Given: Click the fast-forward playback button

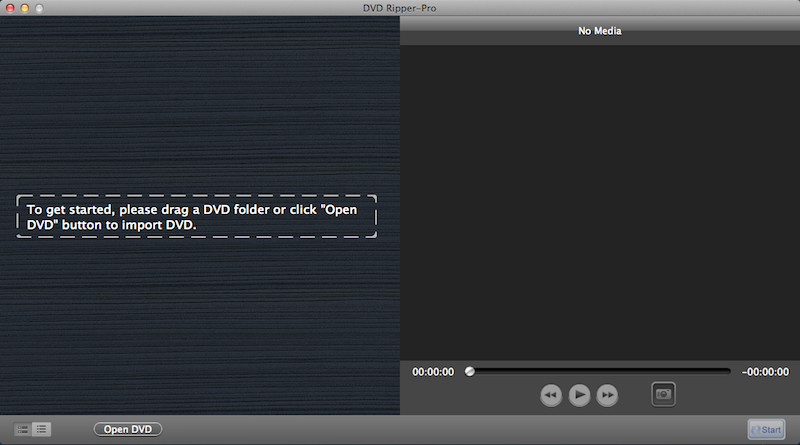Looking at the screenshot, I should click(607, 395).
